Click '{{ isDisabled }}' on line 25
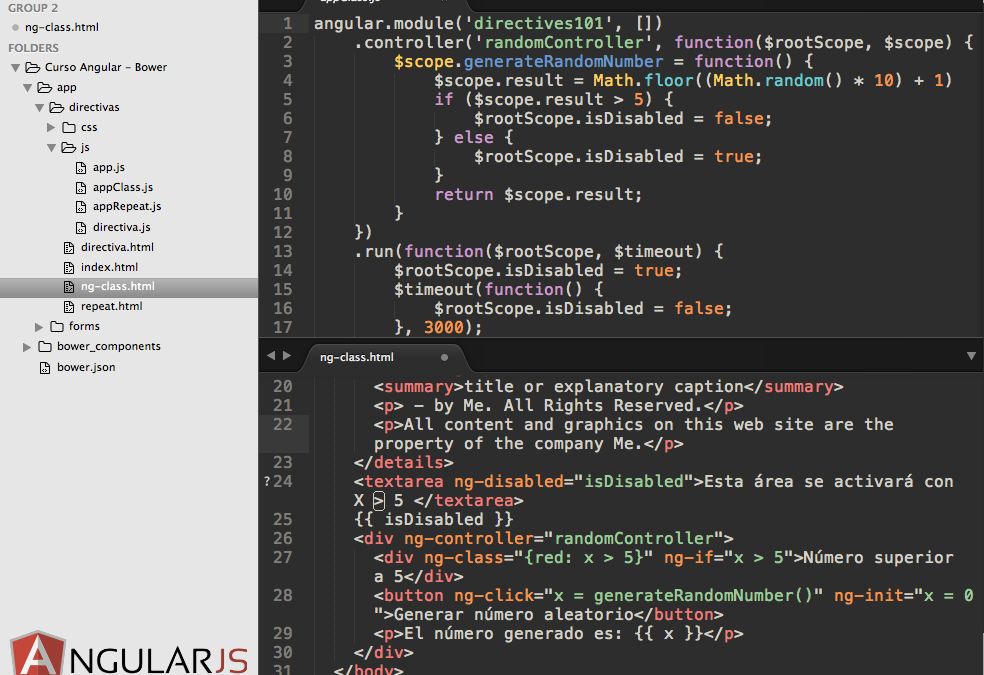The image size is (984, 675). (x=434, y=519)
